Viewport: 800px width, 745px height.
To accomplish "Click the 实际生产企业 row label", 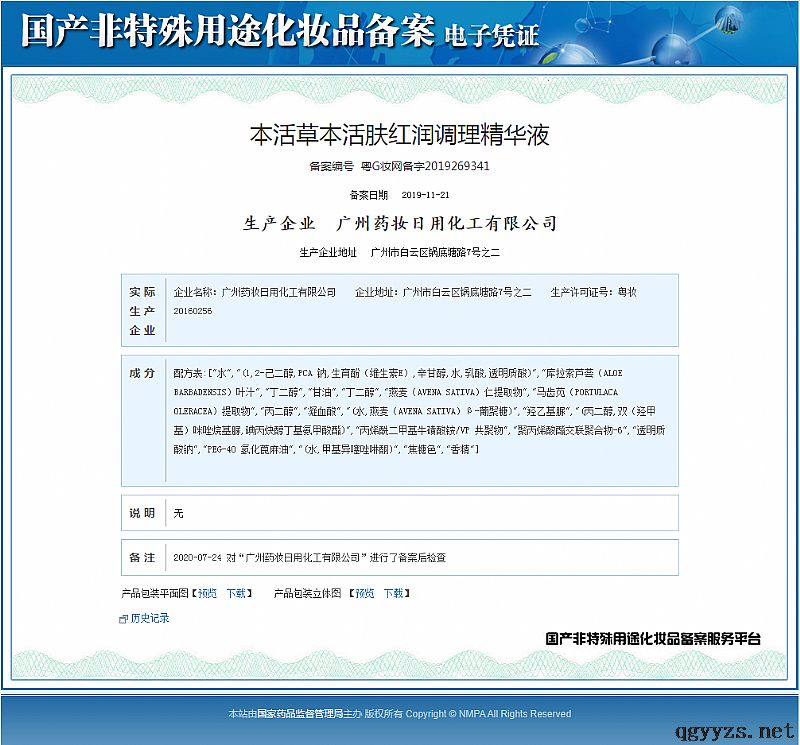I will tap(142, 310).
